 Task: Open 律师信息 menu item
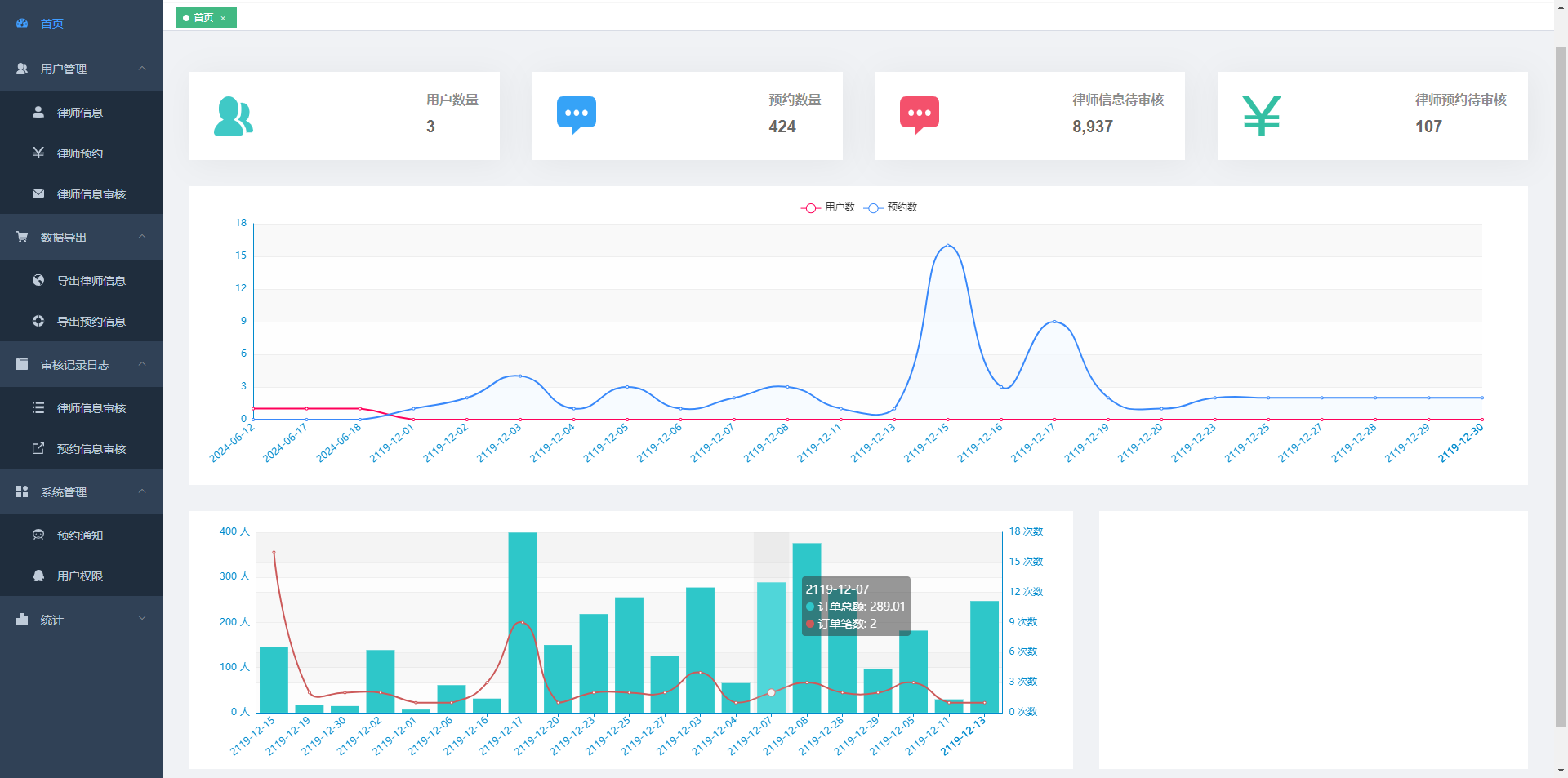82,113
